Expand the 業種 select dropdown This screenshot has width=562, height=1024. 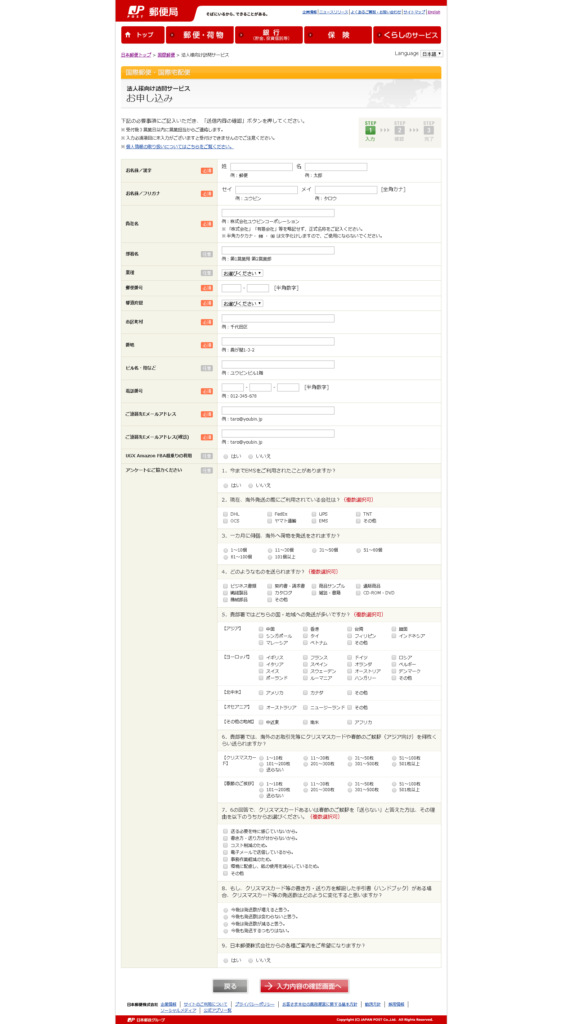pyautogui.click(x=242, y=273)
